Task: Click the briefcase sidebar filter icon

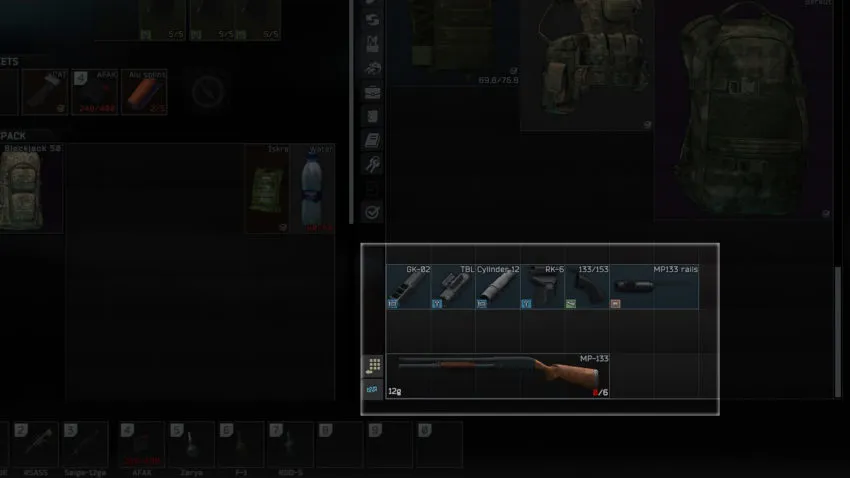Action: pyautogui.click(x=372, y=92)
